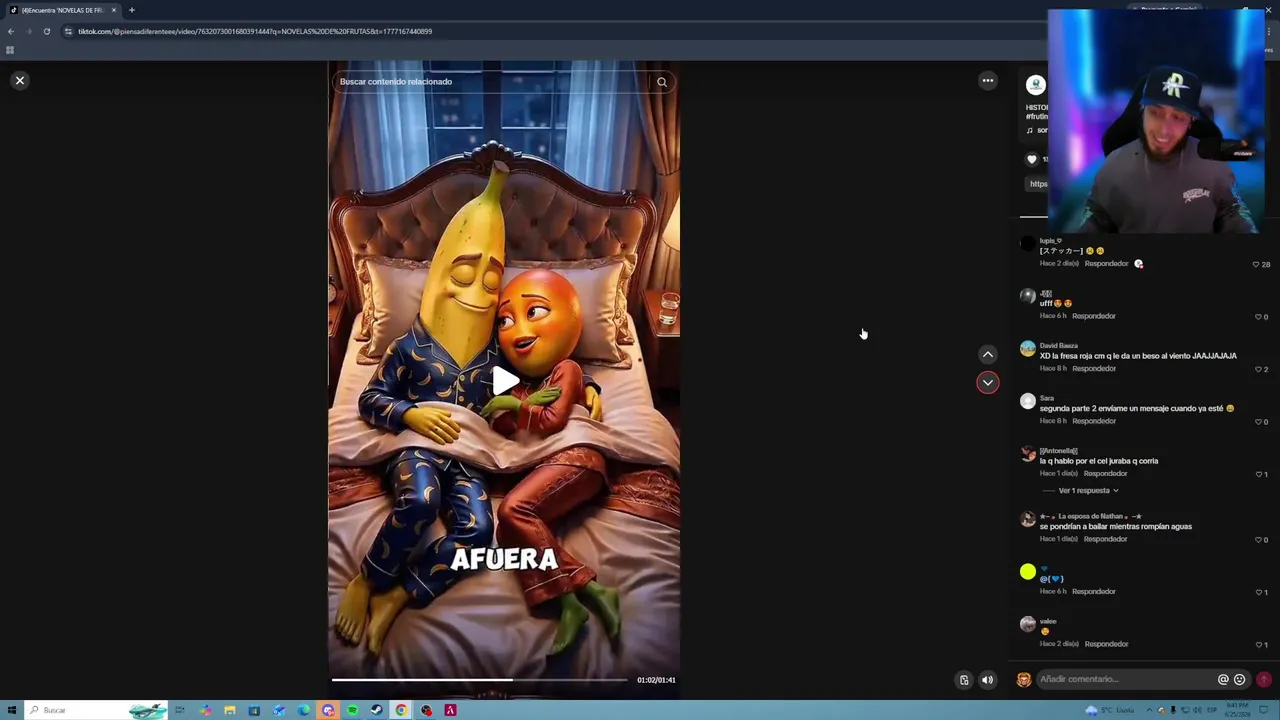Click the 'AFUERA' caption on the video
Screen dimensions: 1280x720
tap(504, 559)
